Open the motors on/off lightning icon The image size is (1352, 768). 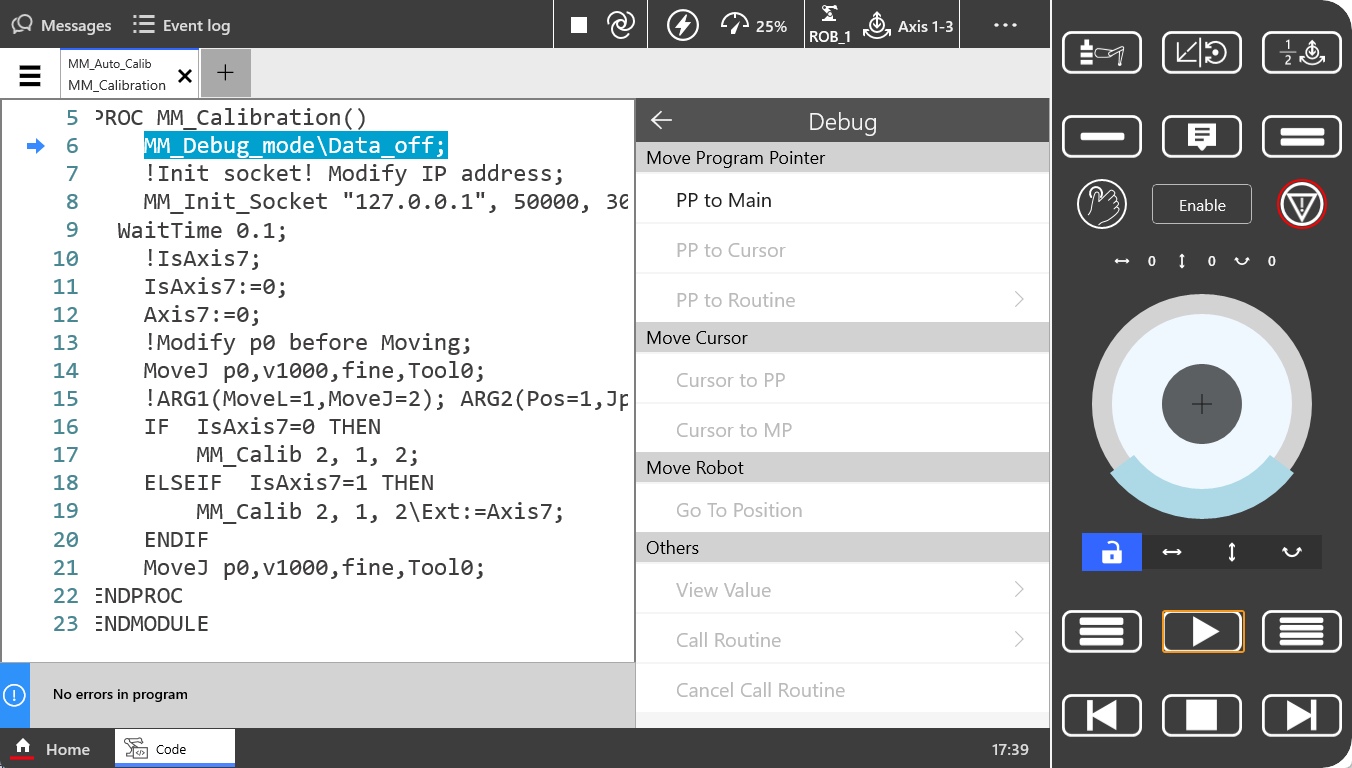[683, 25]
